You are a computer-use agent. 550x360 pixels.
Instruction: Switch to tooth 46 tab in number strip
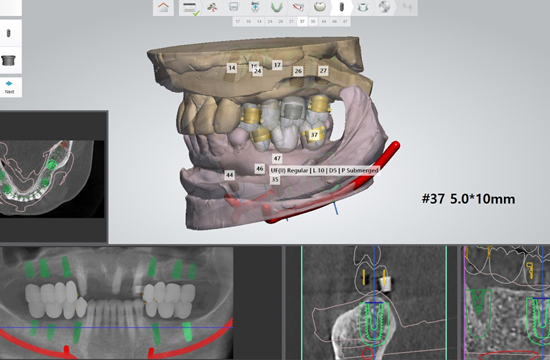(334, 21)
